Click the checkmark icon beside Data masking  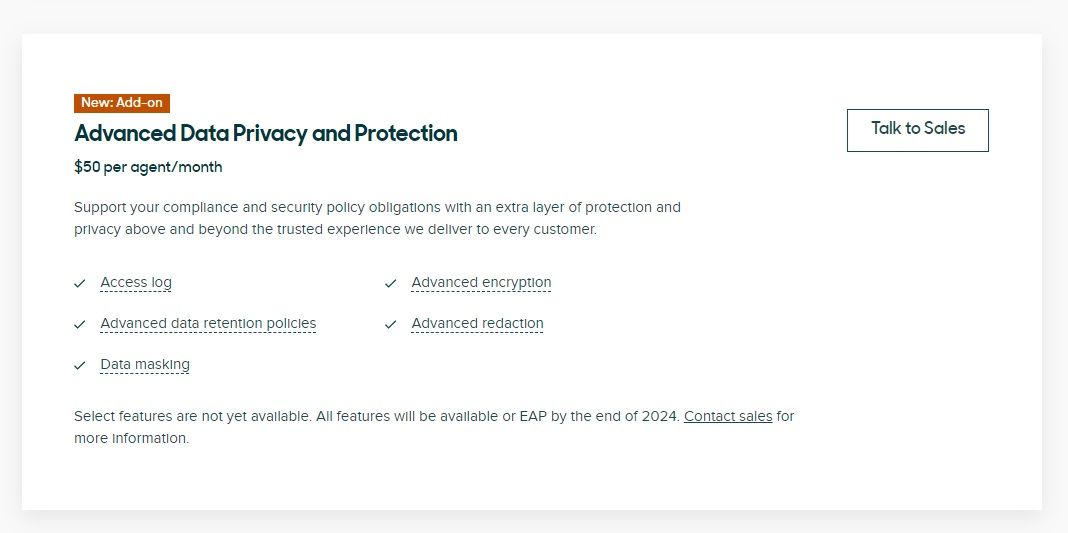(x=80, y=366)
